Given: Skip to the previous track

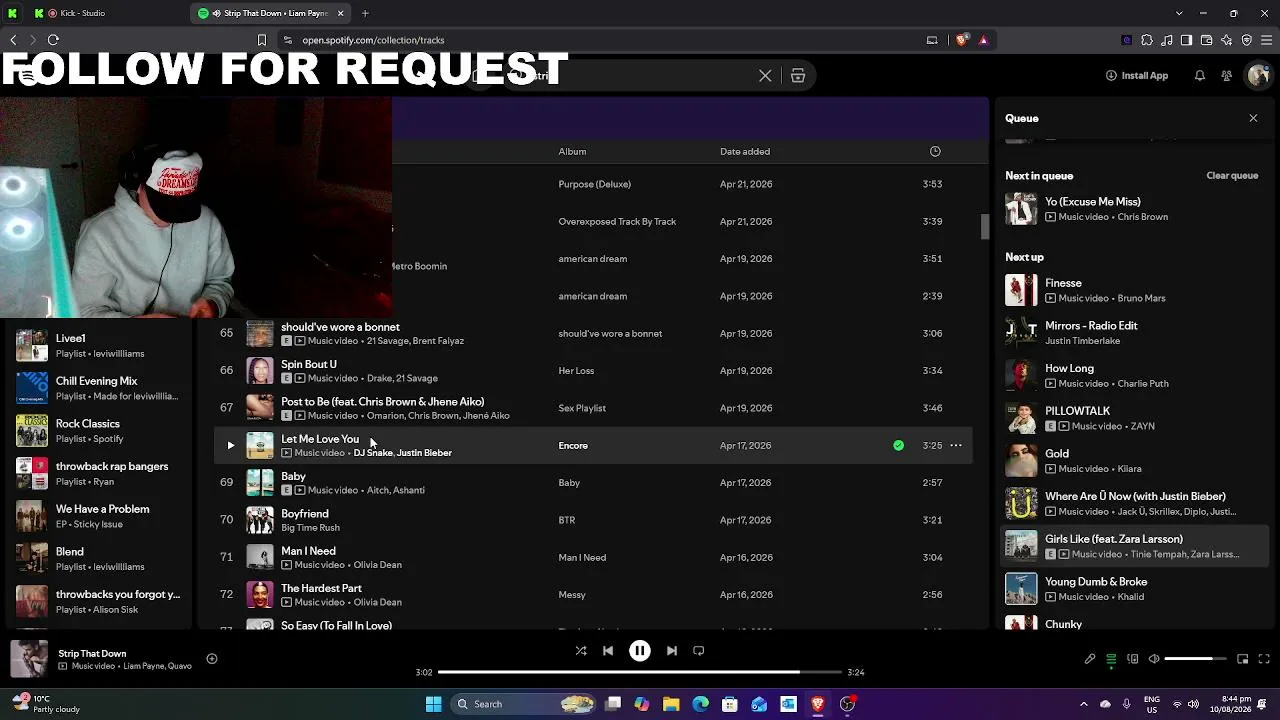Looking at the screenshot, I should click(x=608, y=651).
